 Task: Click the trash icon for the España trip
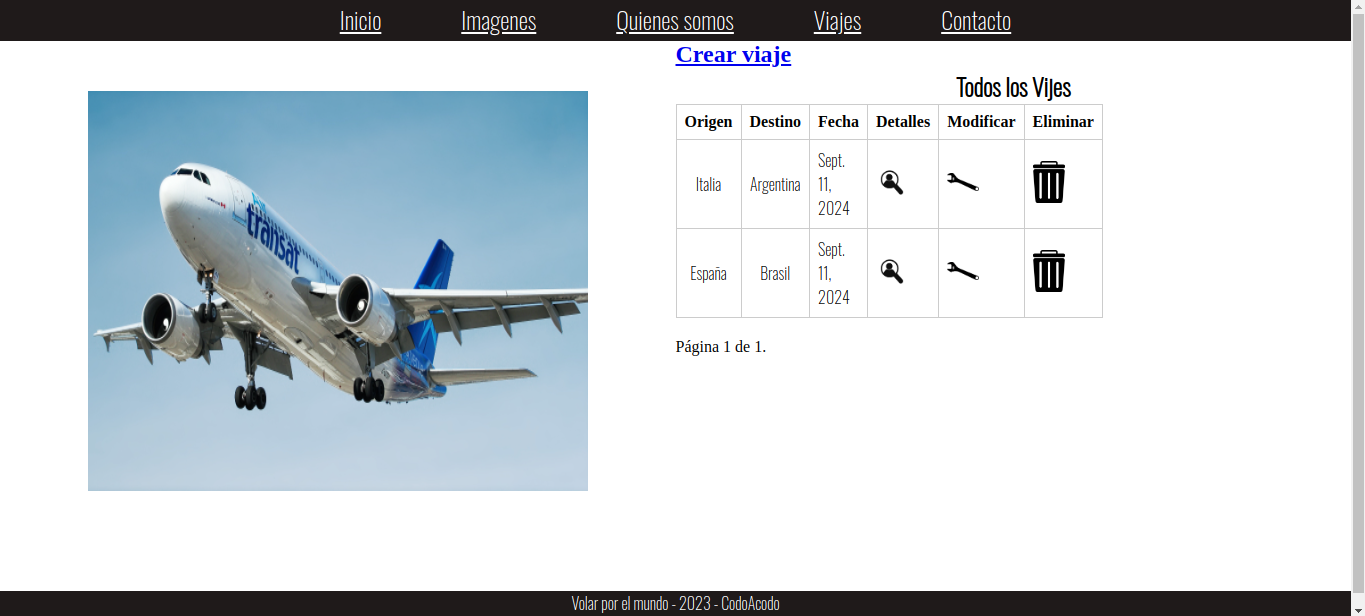[x=1048, y=271]
